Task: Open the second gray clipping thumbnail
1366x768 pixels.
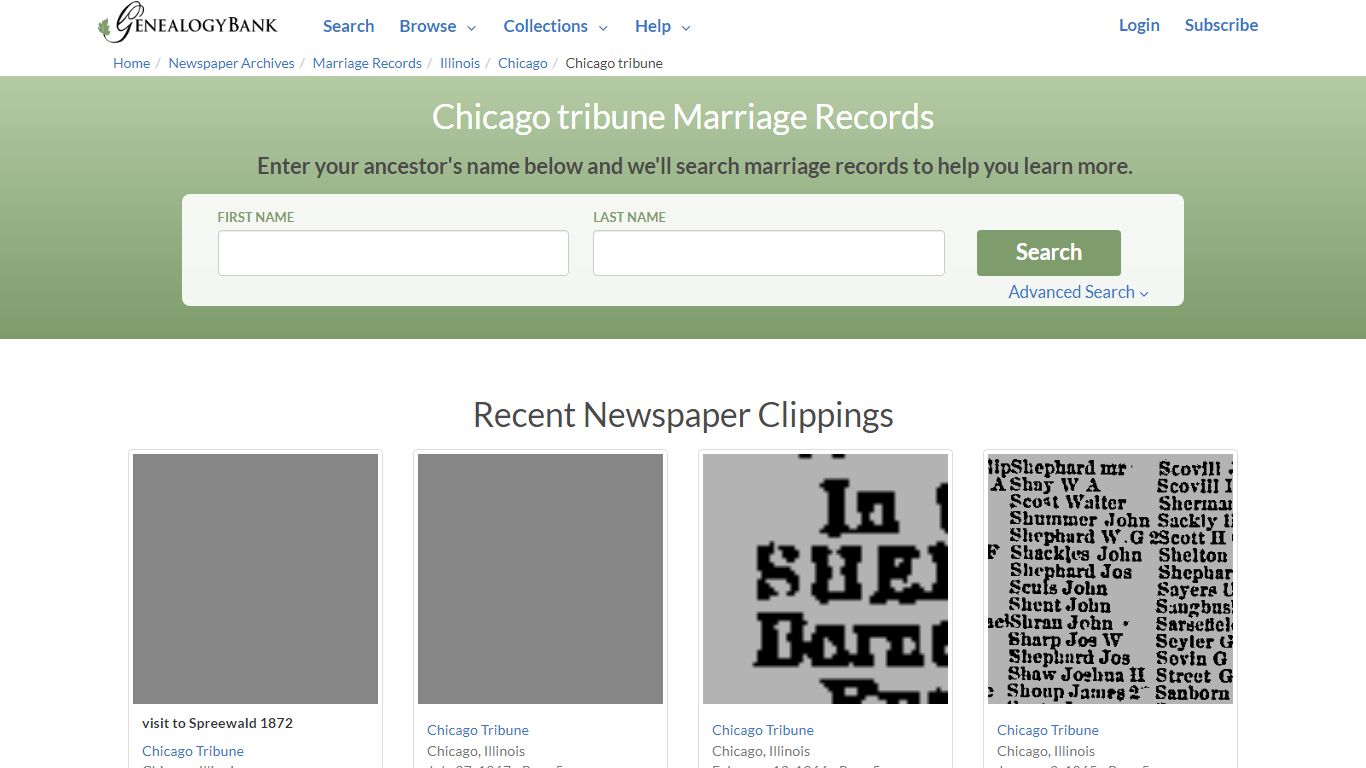Action: (x=540, y=579)
